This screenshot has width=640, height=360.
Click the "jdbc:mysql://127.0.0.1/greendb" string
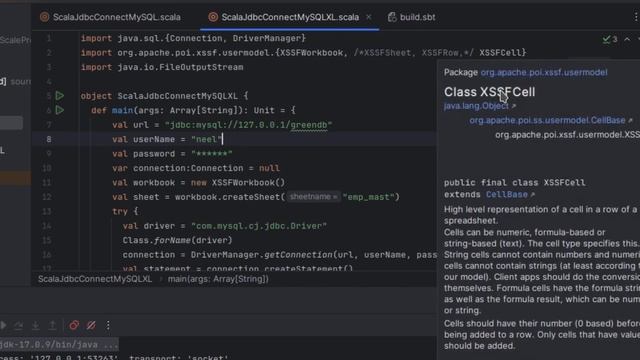pos(248,125)
